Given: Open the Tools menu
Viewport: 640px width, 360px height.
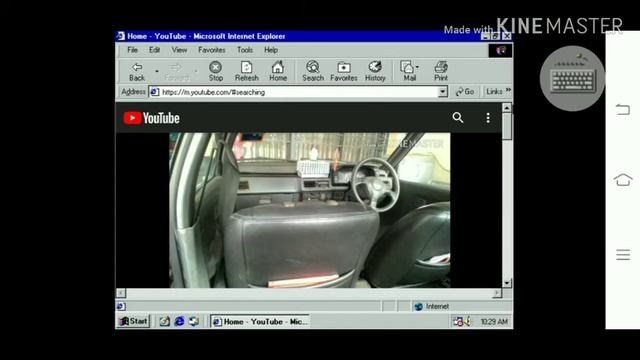Looking at the screenshot, I should click(245, 50).
